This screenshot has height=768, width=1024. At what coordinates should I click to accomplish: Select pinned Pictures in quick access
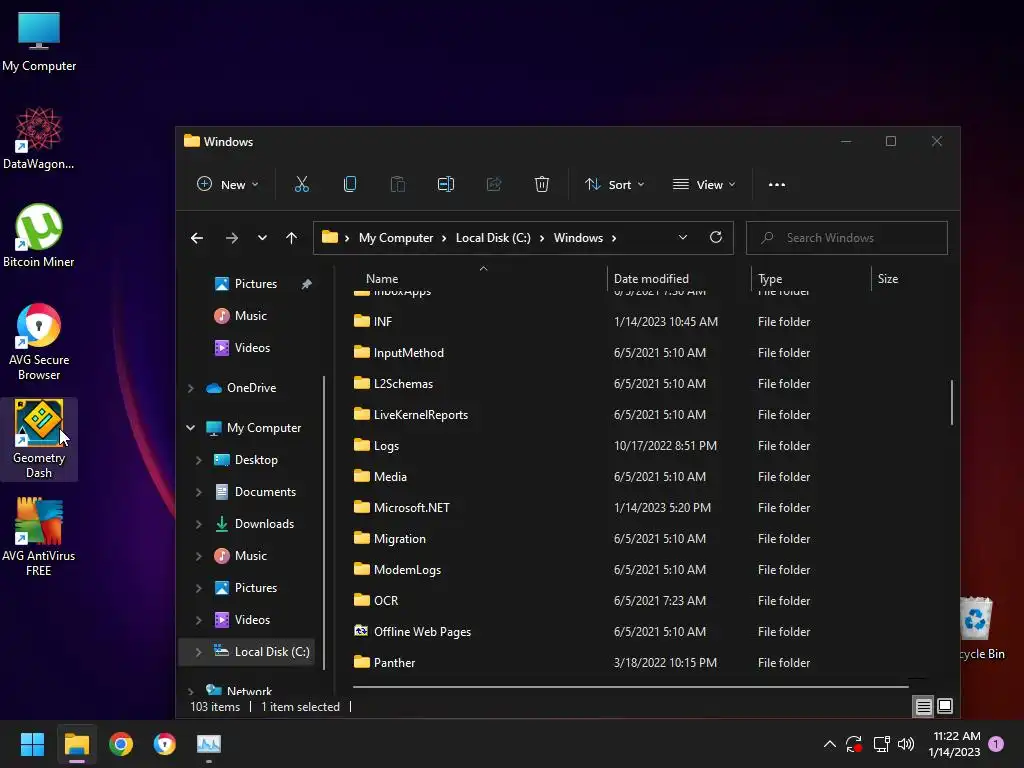[255, 283]
